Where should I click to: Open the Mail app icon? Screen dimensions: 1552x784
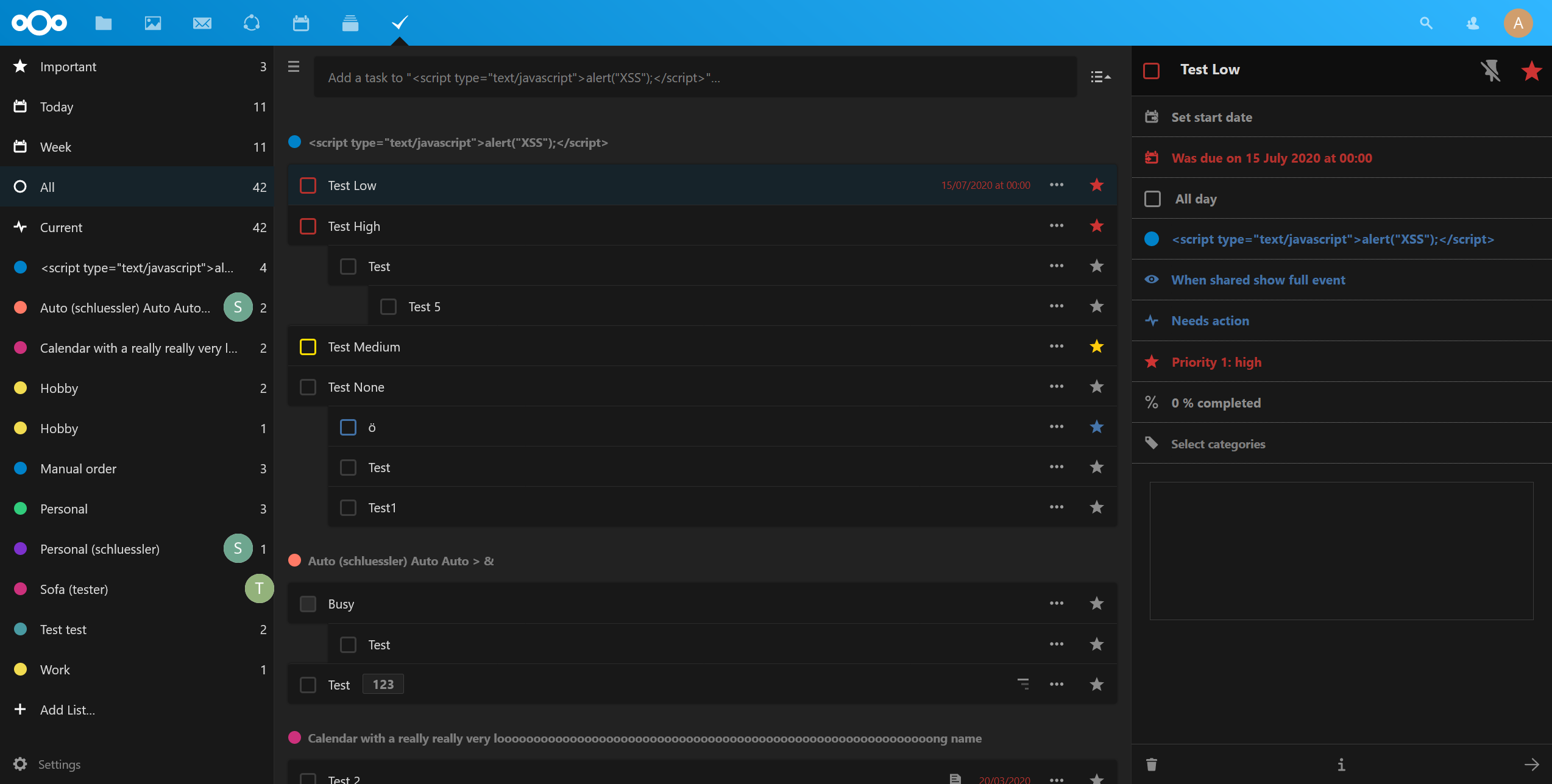pyautogui.click(x=202, y=23)
